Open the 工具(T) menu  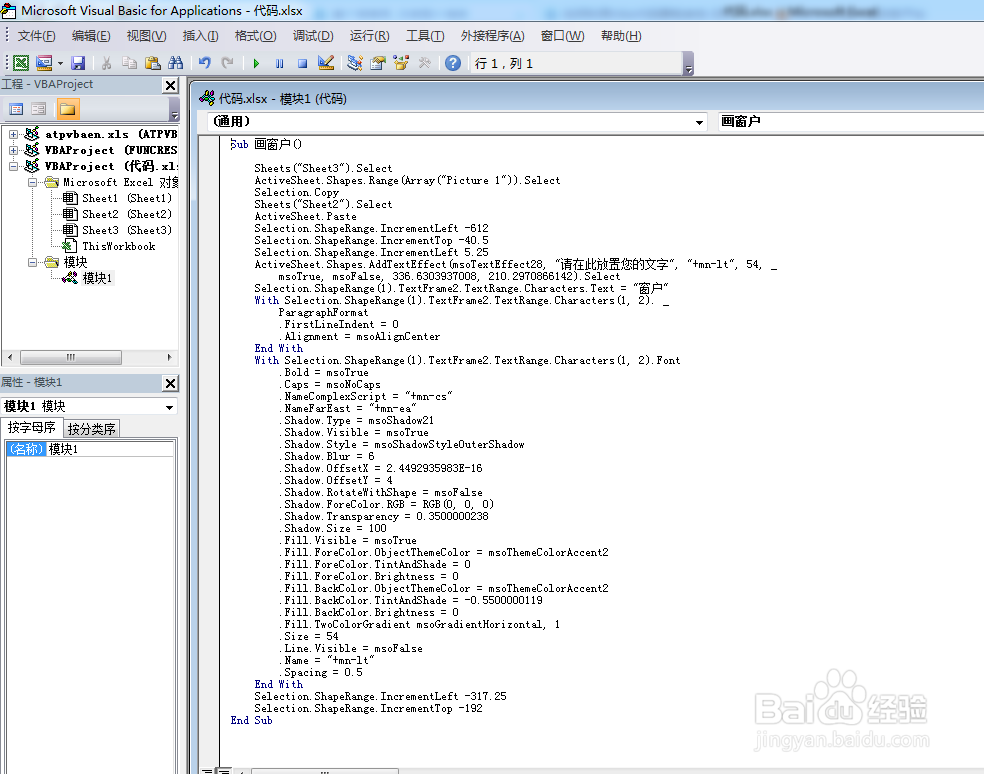coord(425,36)
